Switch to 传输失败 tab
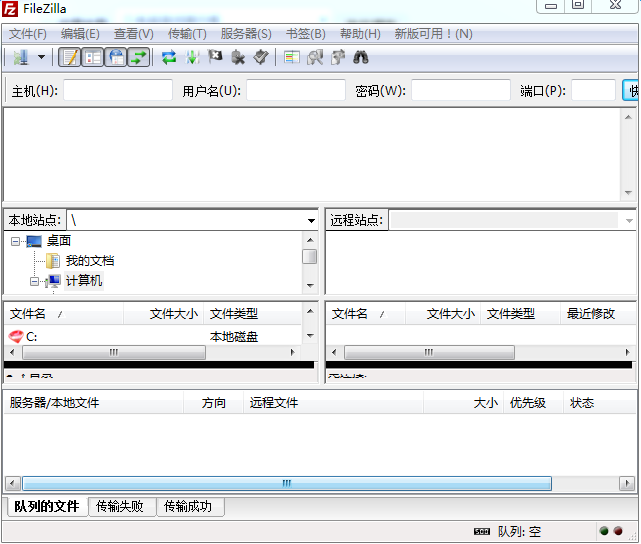 [122, 507]
